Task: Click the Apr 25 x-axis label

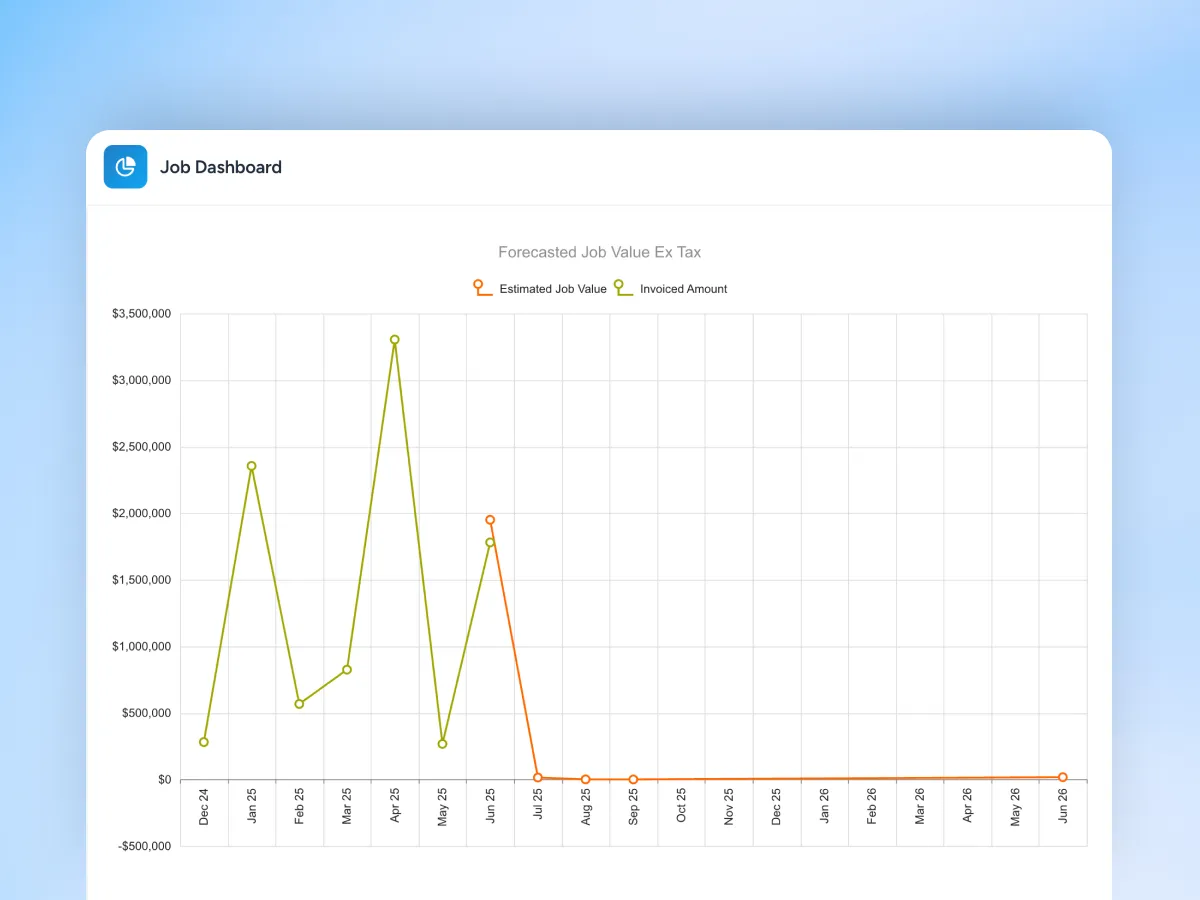Action: [x=395, y=807]
